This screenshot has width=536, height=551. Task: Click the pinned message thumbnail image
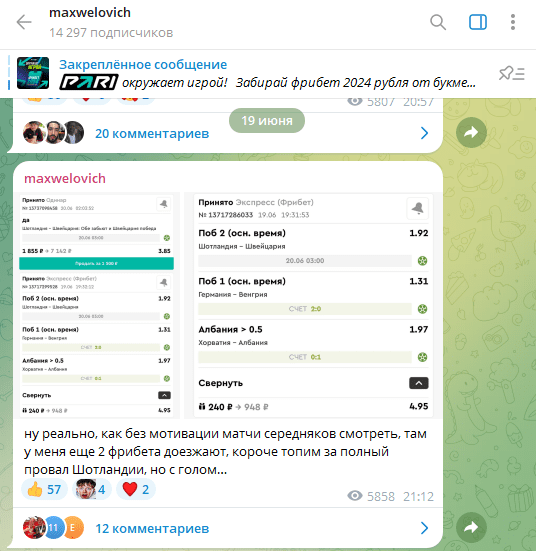tap(33, 73)
